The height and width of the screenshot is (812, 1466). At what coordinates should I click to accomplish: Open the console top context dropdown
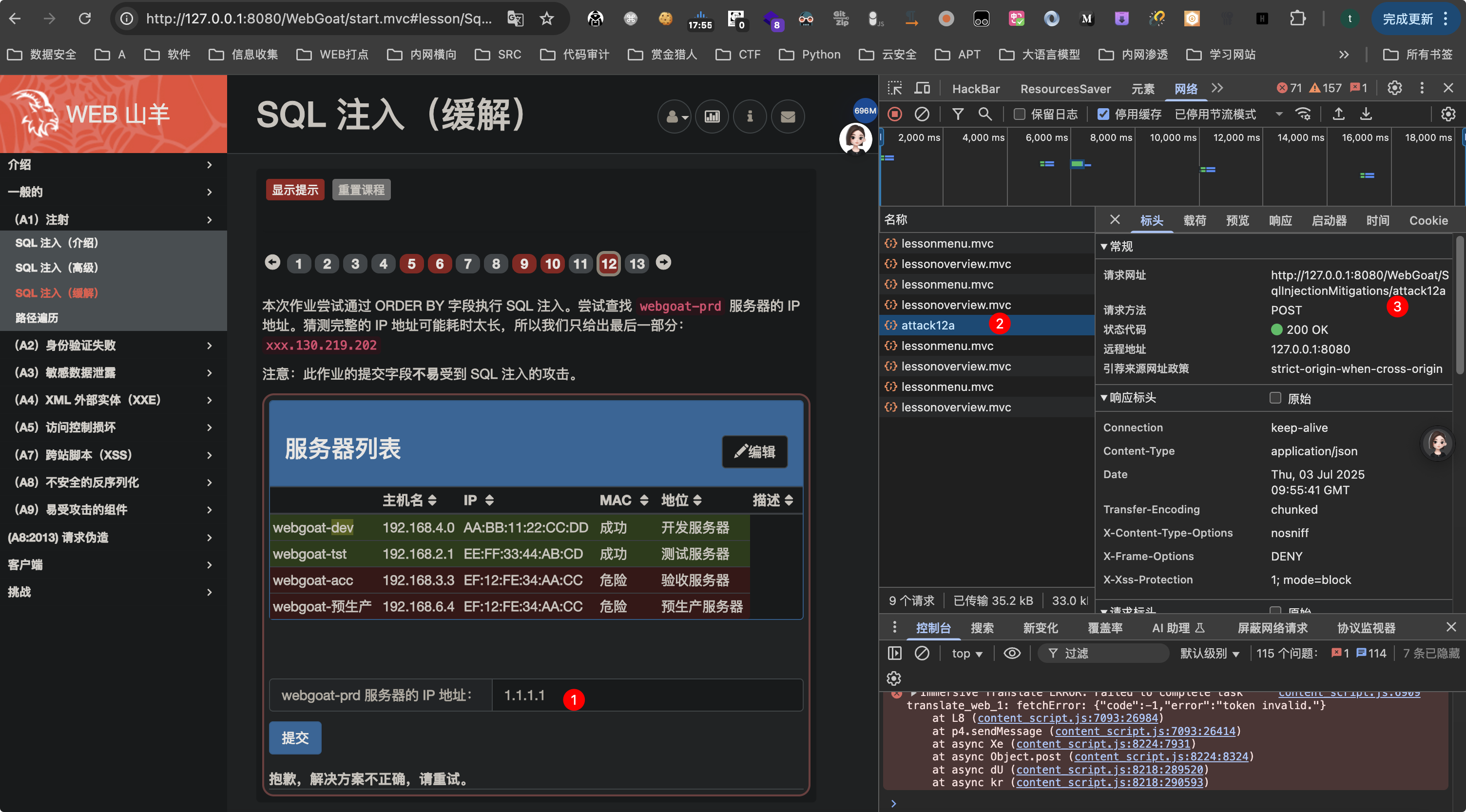coord(967,653)
